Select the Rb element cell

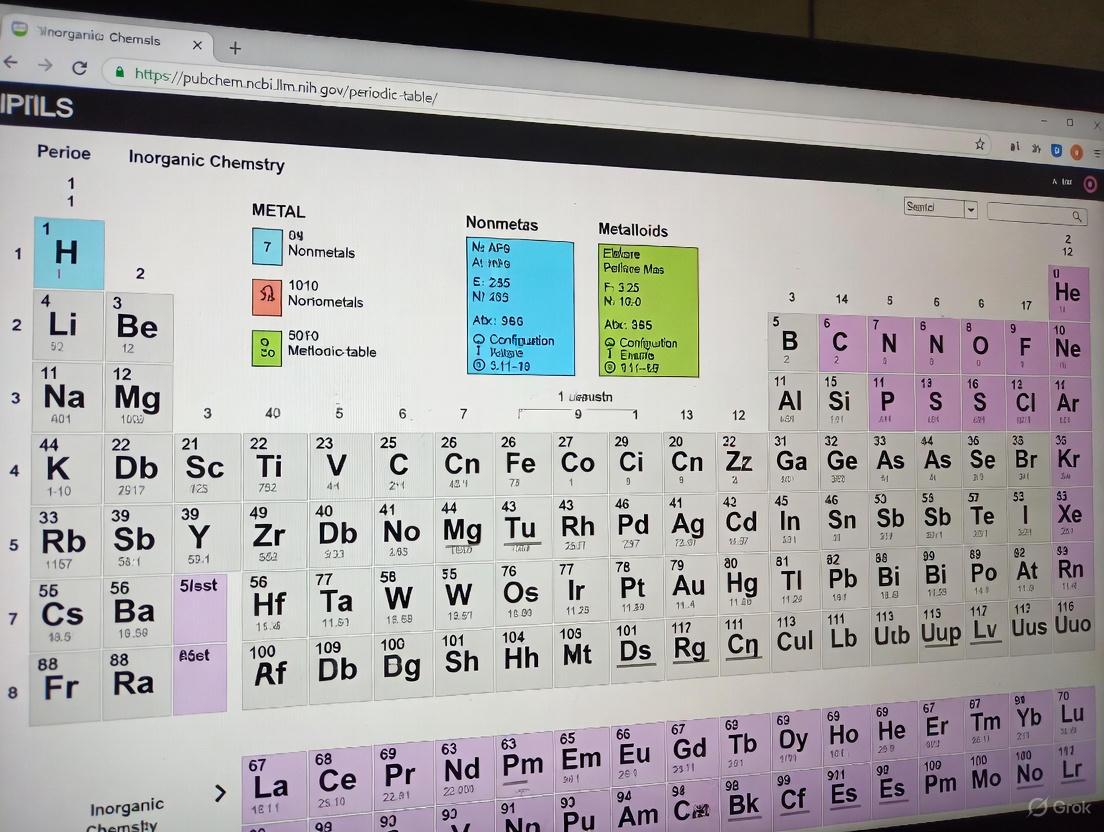click(x=65, y=541)
